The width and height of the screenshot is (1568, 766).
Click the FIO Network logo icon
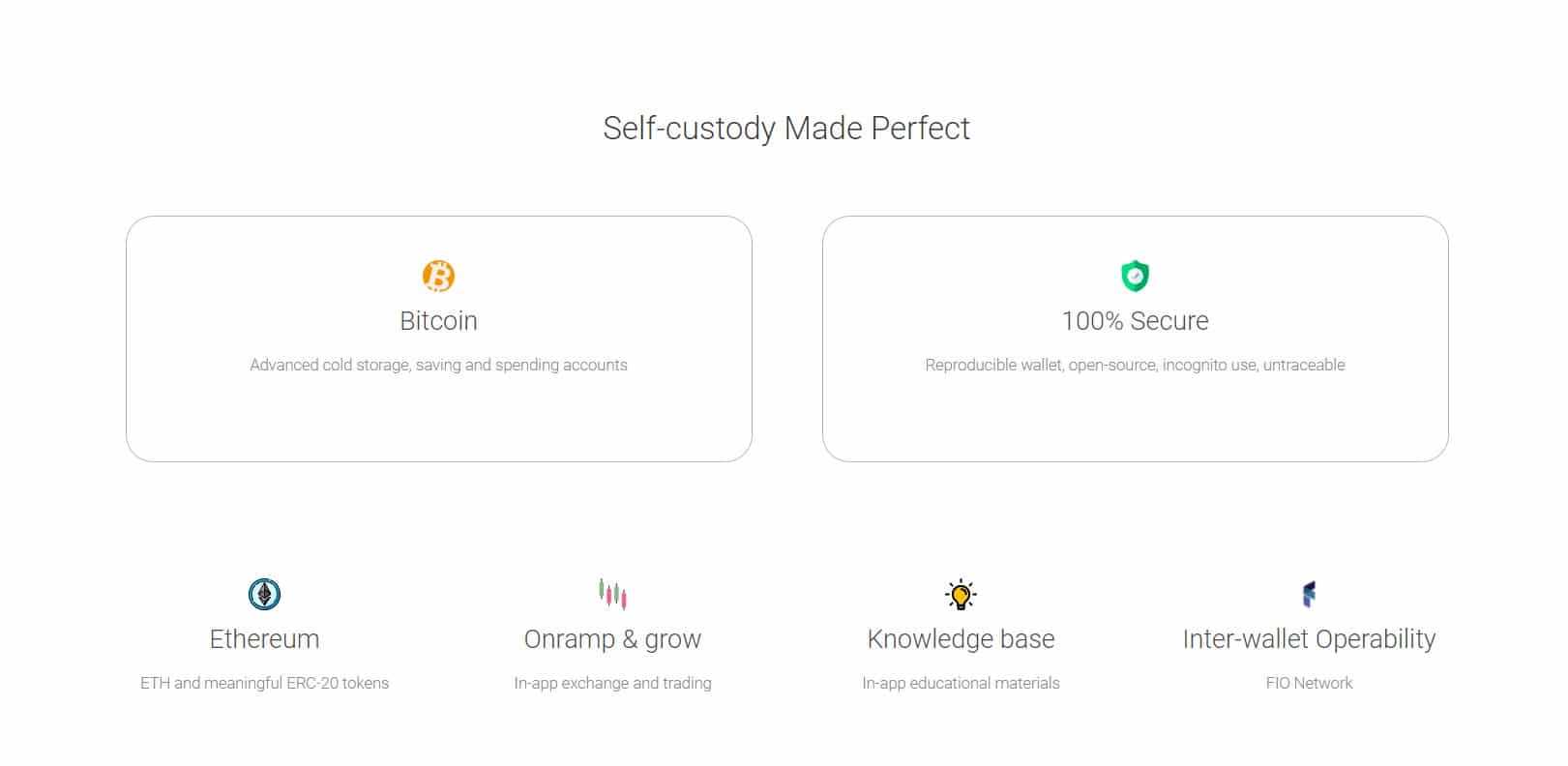pos(1309,594)
